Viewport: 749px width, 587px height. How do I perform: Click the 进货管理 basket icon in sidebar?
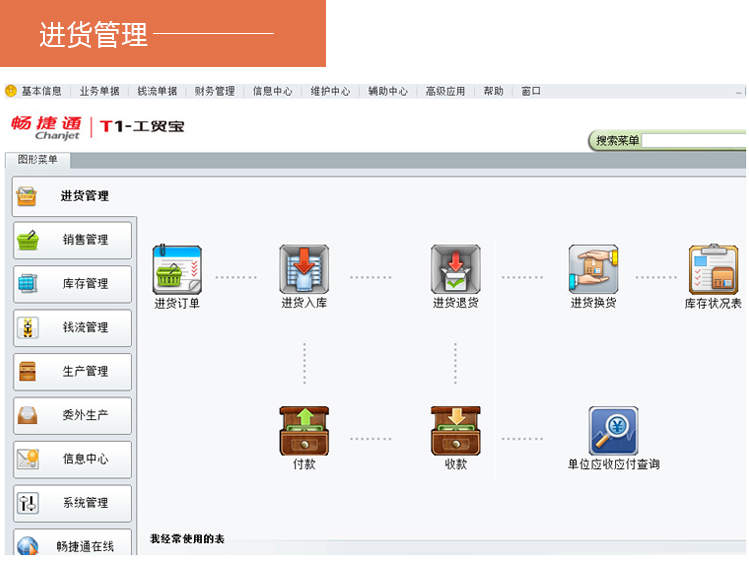pos(26,196)
